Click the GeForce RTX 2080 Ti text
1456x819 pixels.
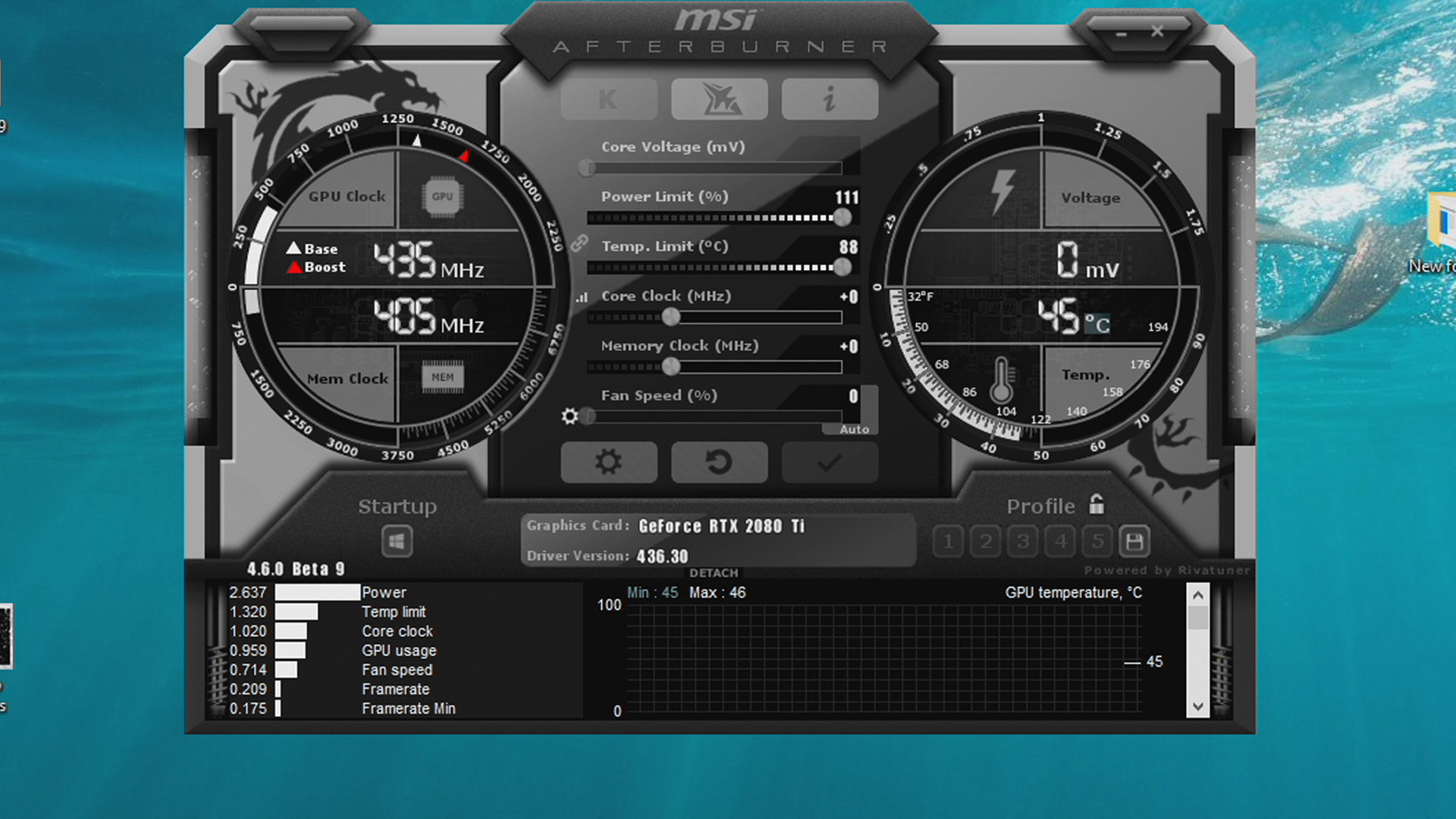(x=721, y=526)
